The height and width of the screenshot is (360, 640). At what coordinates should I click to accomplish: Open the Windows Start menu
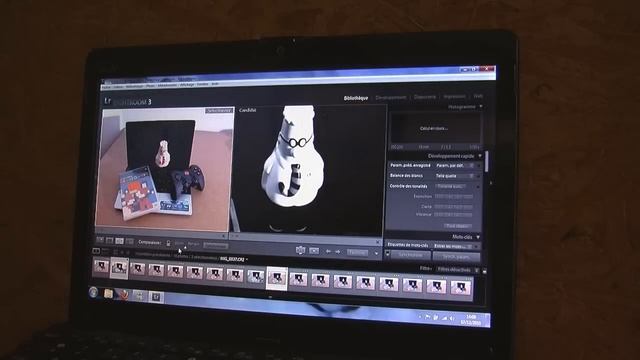(x=93, y=292)
